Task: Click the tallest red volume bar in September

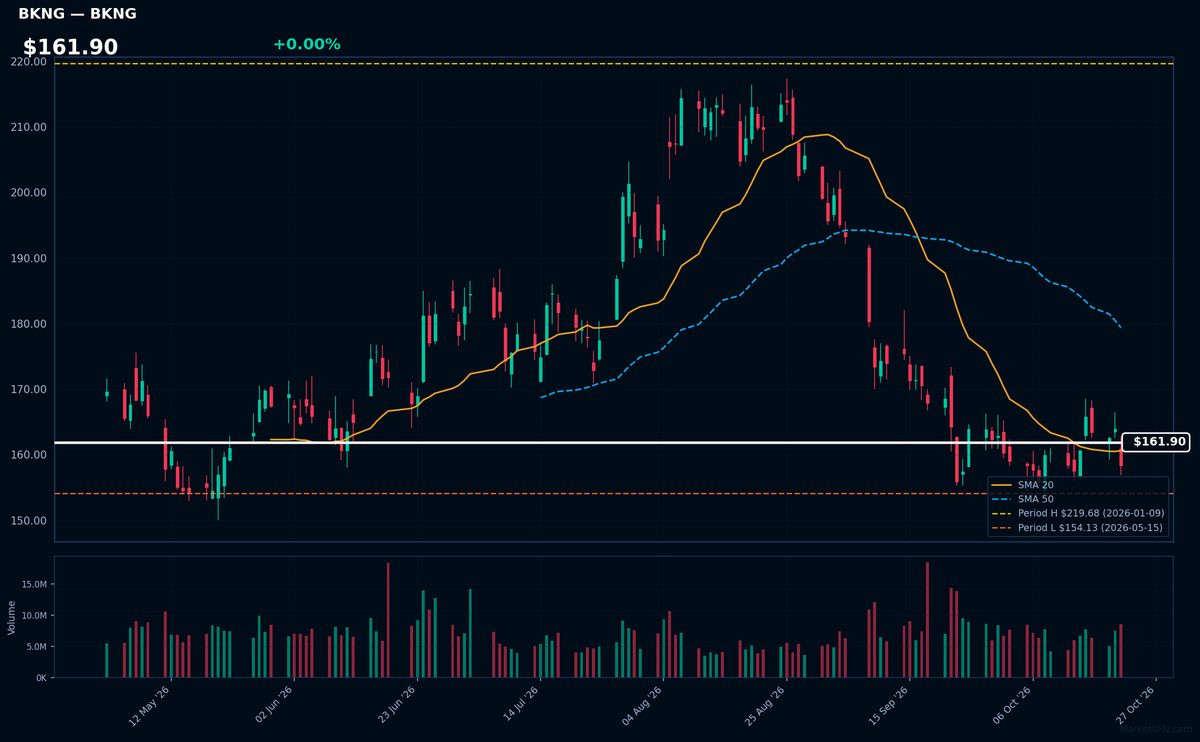Action: coord(927,620)
